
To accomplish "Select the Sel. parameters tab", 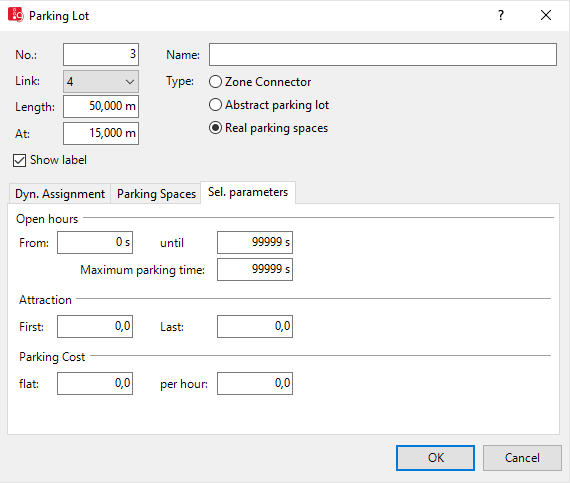I will [x=248, y=192].
